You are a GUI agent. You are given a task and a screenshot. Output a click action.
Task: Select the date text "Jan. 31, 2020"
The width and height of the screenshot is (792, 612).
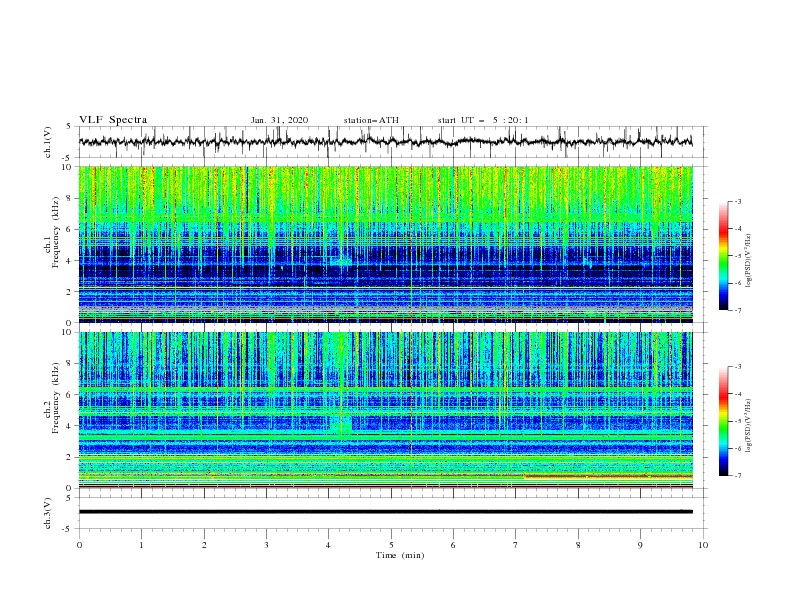[279, 120]
